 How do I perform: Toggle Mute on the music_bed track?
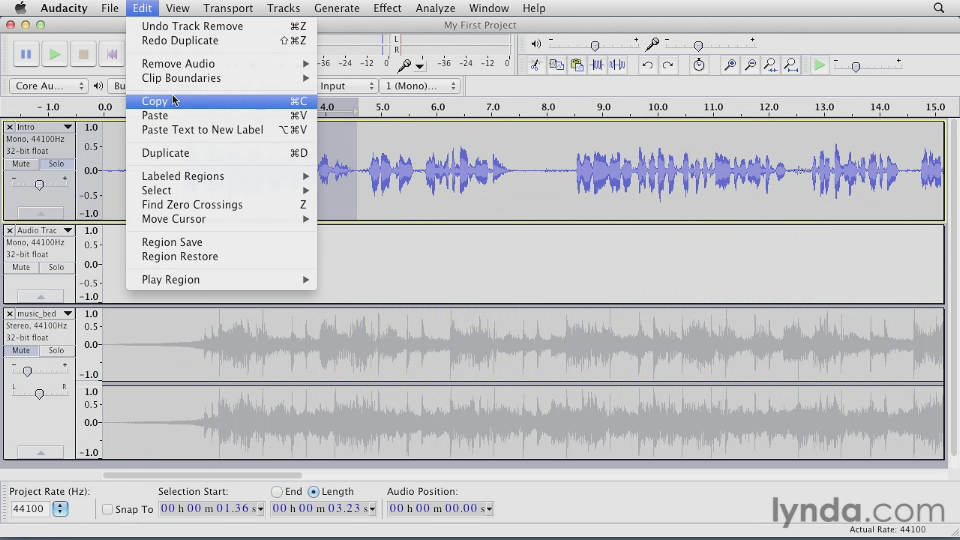(21, 350)
